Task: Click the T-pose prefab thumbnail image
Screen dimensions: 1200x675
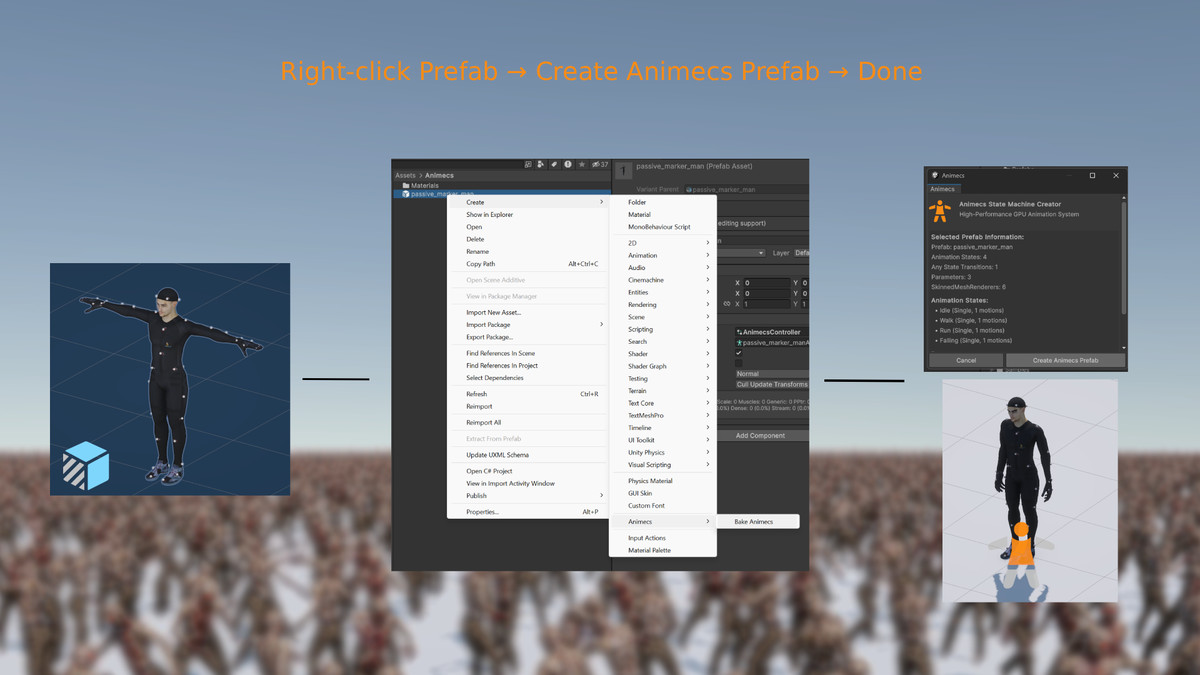Action: point(170,379)
